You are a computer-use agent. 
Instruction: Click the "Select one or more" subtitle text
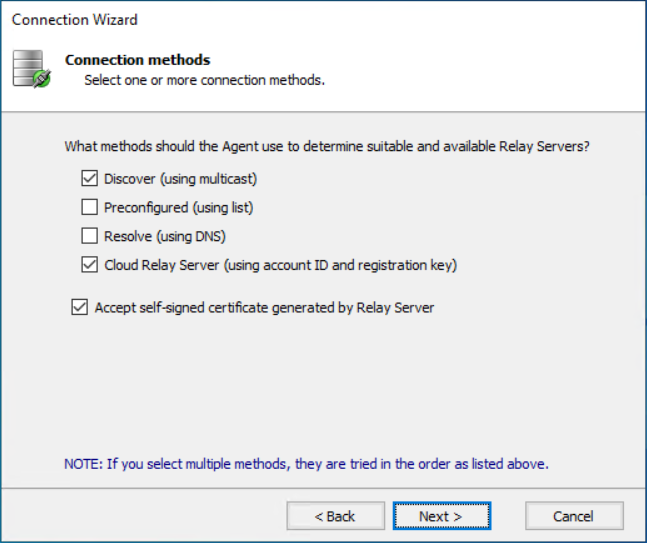point(204,80)
